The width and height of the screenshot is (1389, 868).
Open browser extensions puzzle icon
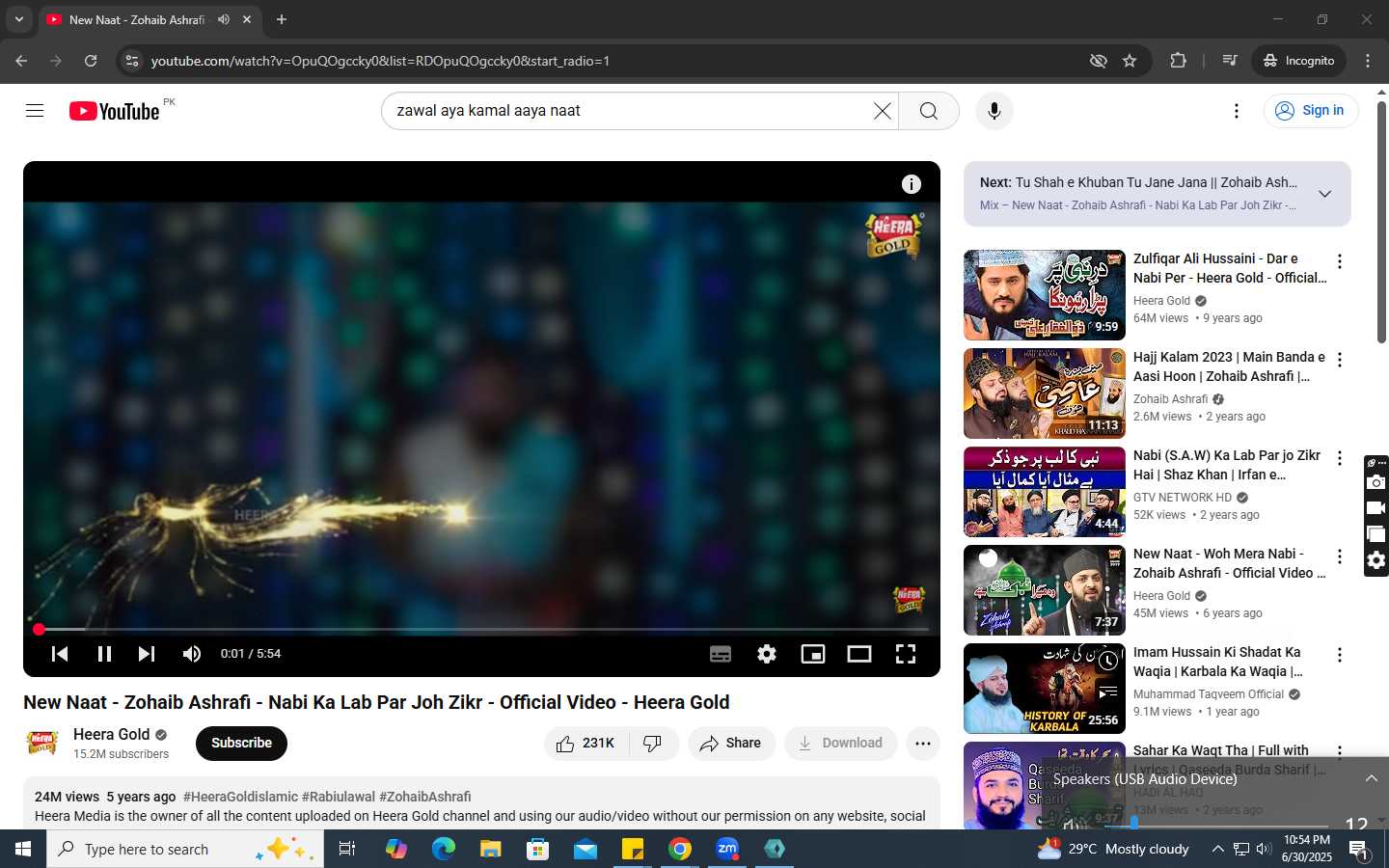tap(1178, 61)
